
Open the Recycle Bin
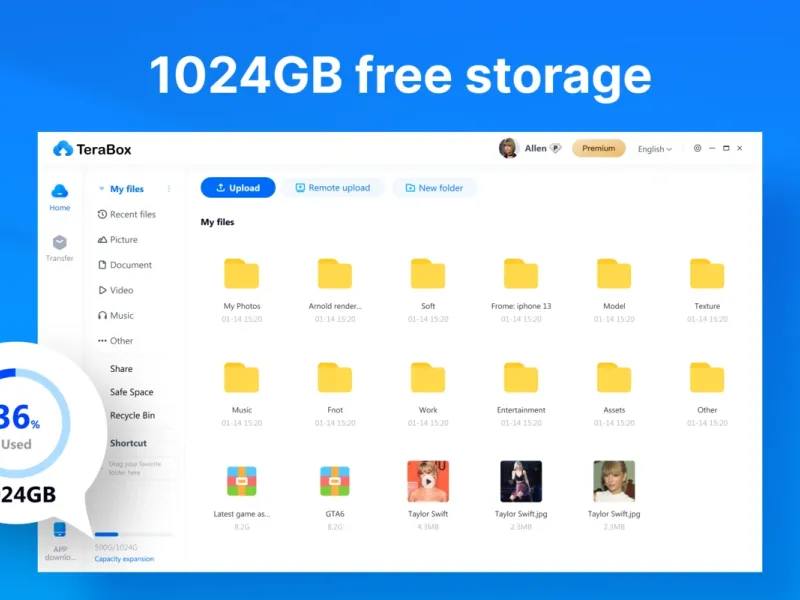coord(132,415)
